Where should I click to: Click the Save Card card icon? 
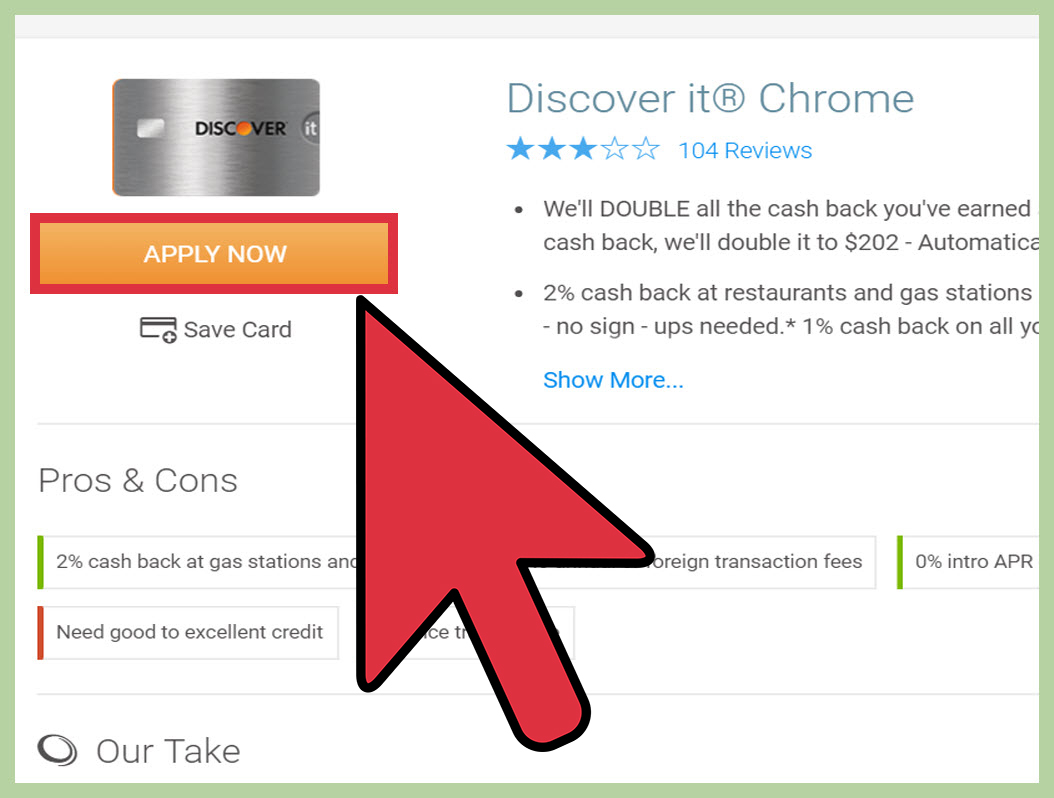point(159,329)
